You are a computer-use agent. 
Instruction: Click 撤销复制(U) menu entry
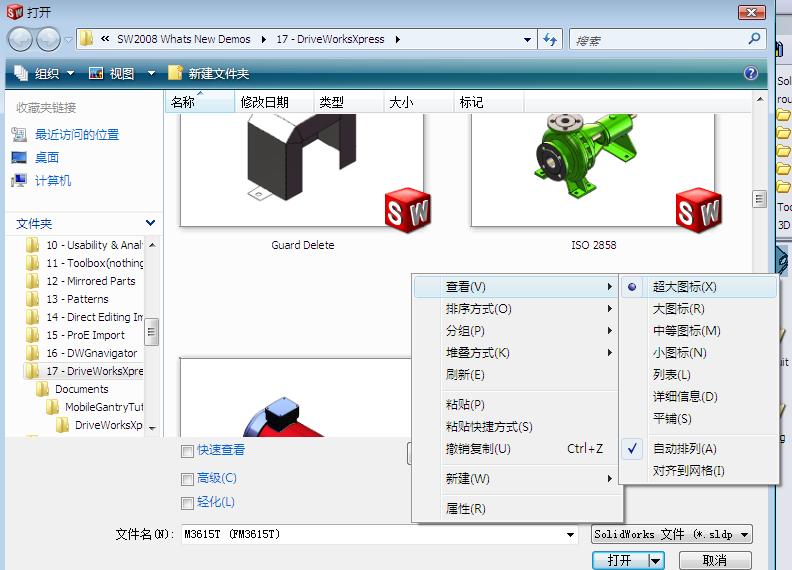click(516, 449)
